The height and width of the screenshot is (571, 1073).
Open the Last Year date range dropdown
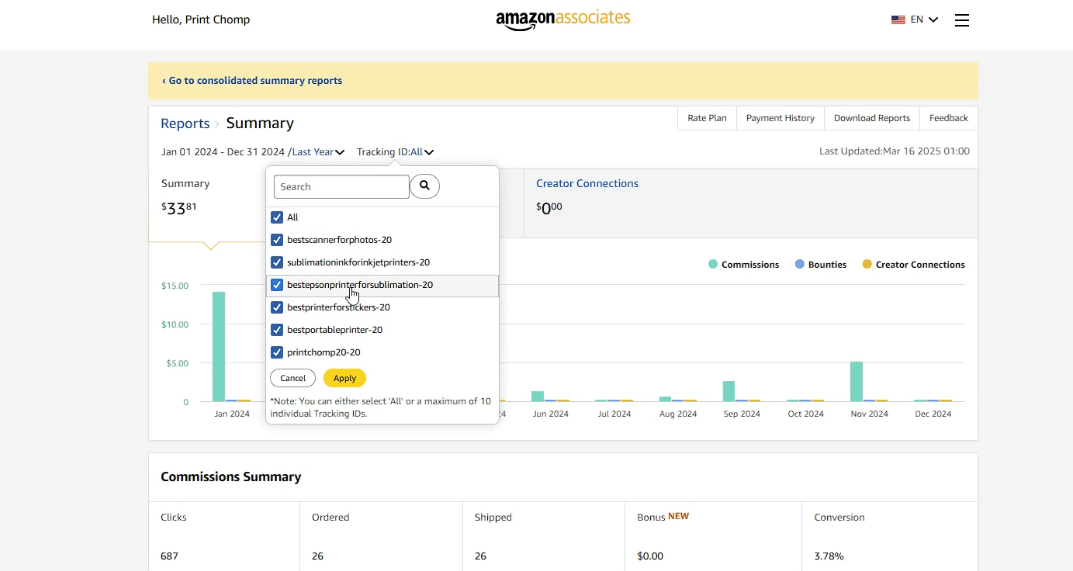click(318, 152)
